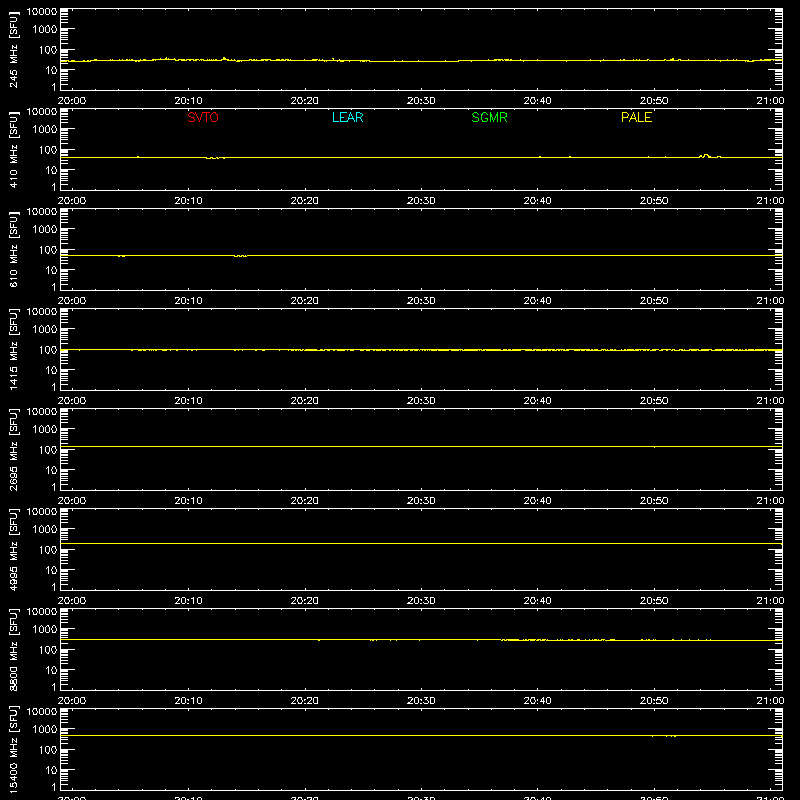The height and width of the screenshot is (800, 800).
Task: Click 20:10 time label below 245 MHz plot
Action: [188, 101]
